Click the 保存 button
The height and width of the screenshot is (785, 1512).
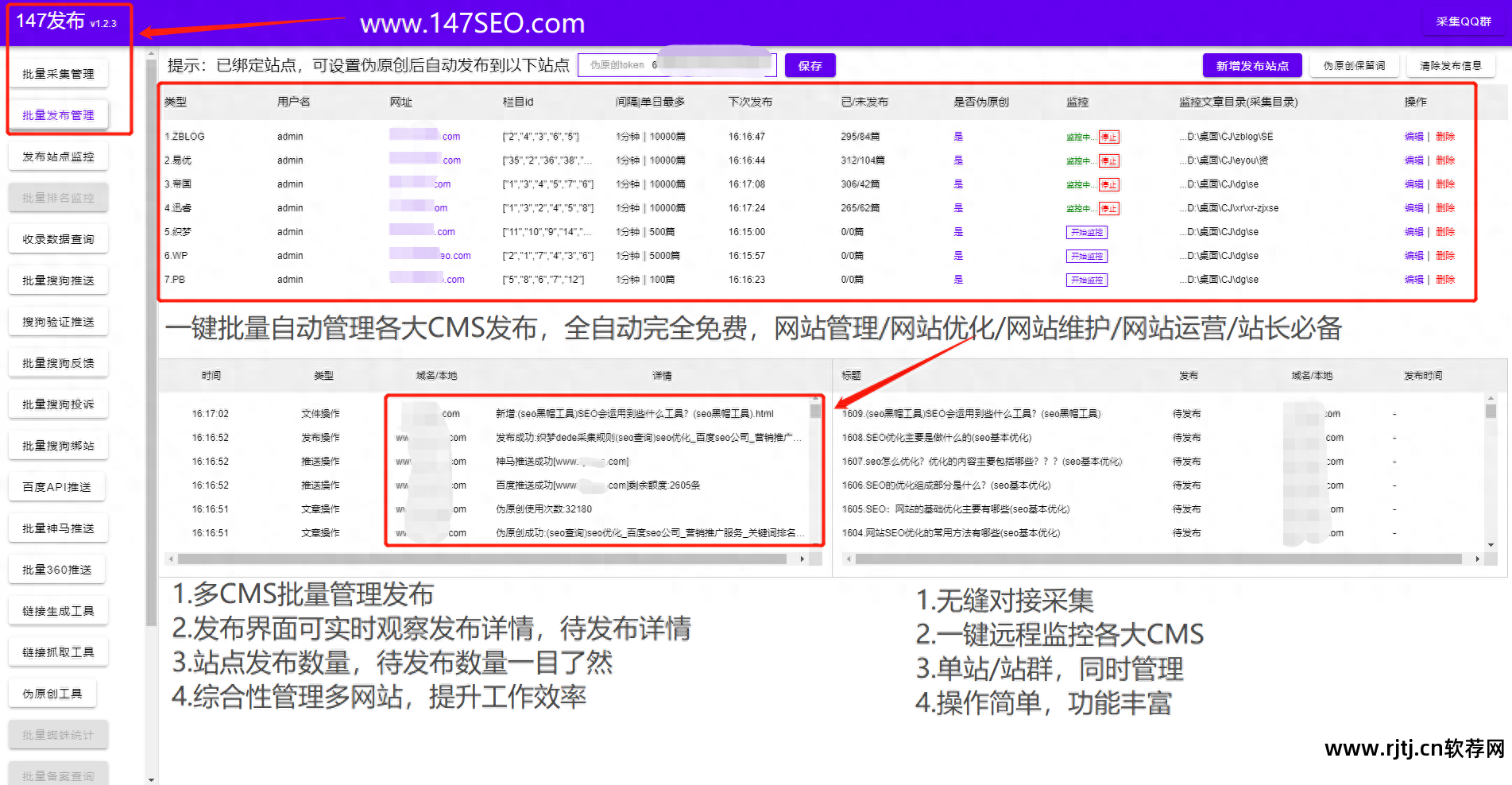tap(810, 65)
